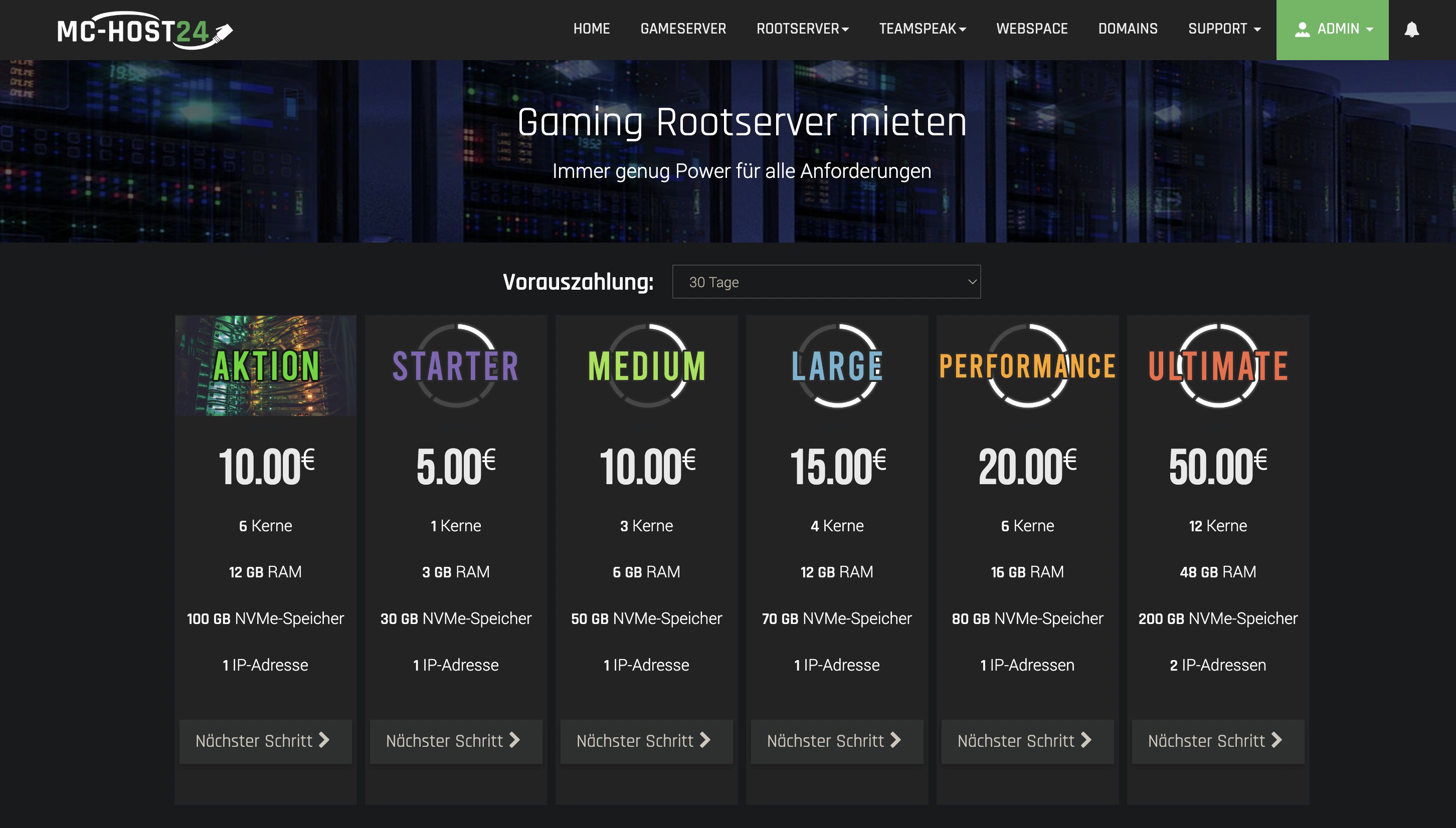Open the ADMIN user menu

coord(1332,29)
